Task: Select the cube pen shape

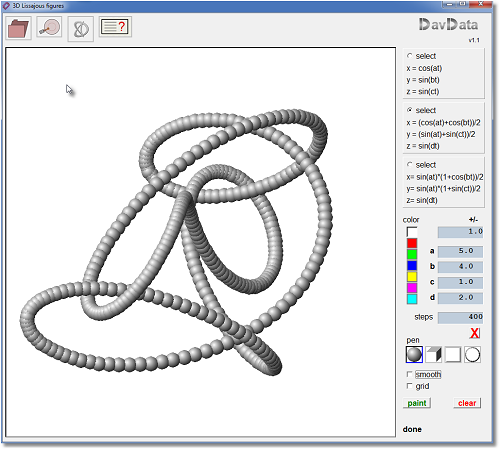Action: (434, 354)
